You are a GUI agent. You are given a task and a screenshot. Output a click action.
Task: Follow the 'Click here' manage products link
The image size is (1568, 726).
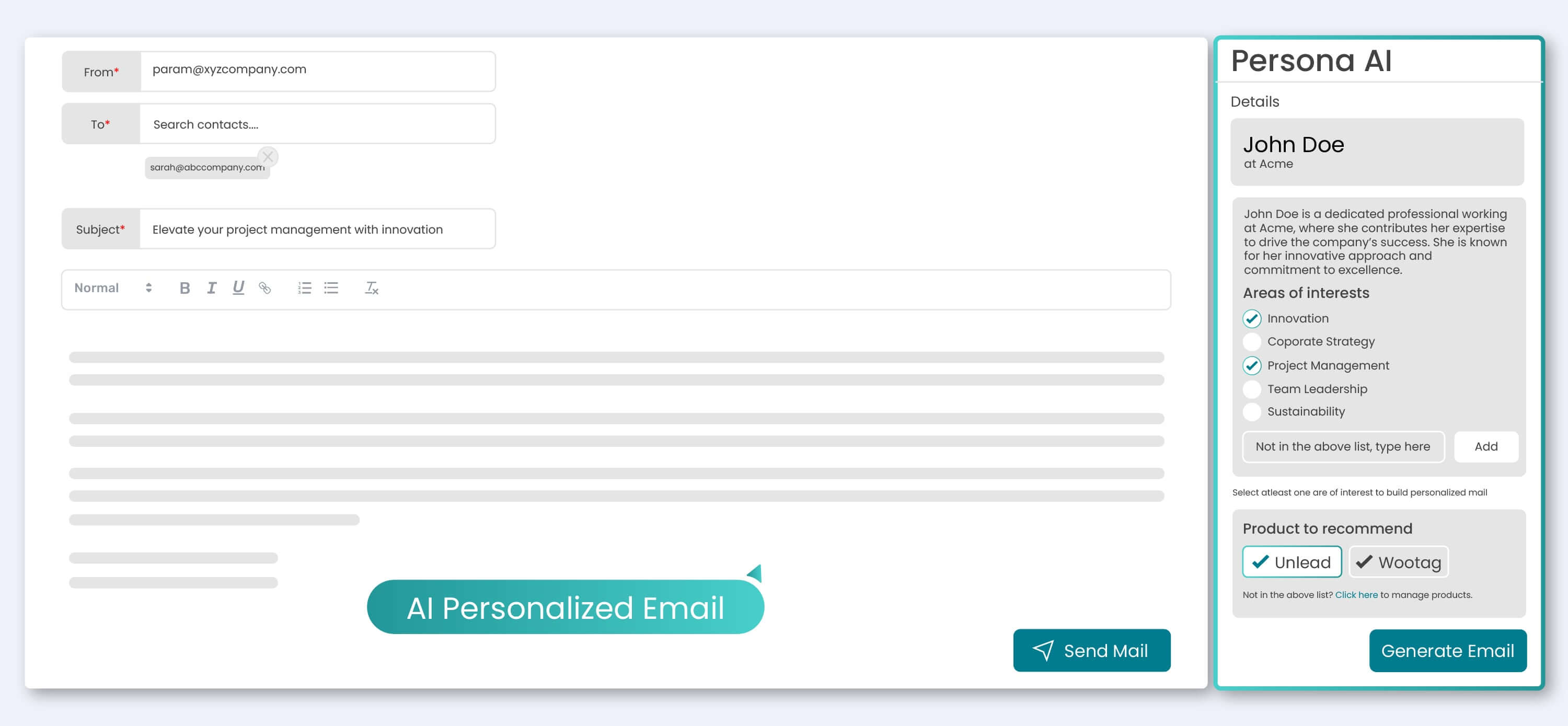coord(1356,595)
